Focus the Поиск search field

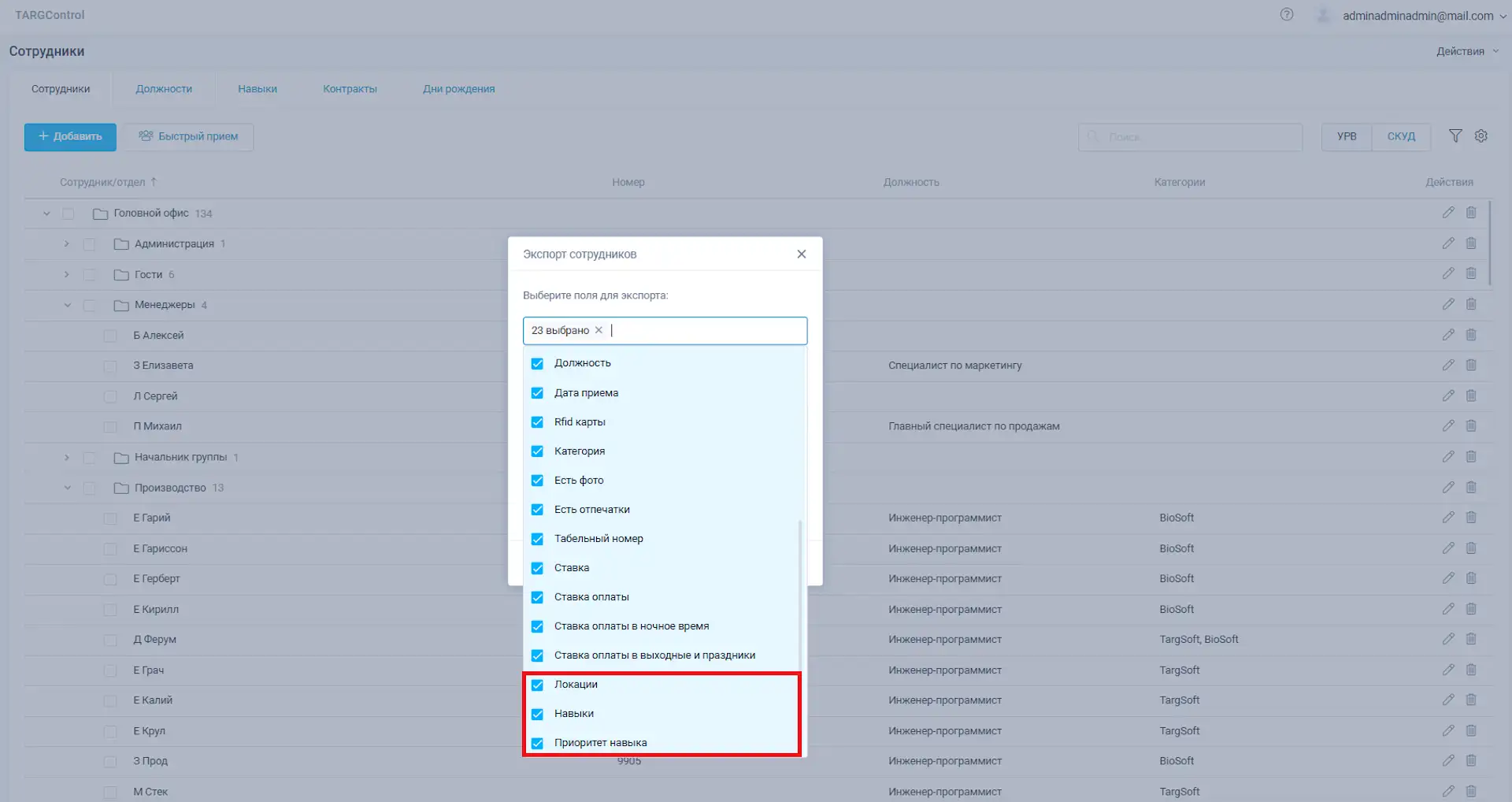[1190, 137]
